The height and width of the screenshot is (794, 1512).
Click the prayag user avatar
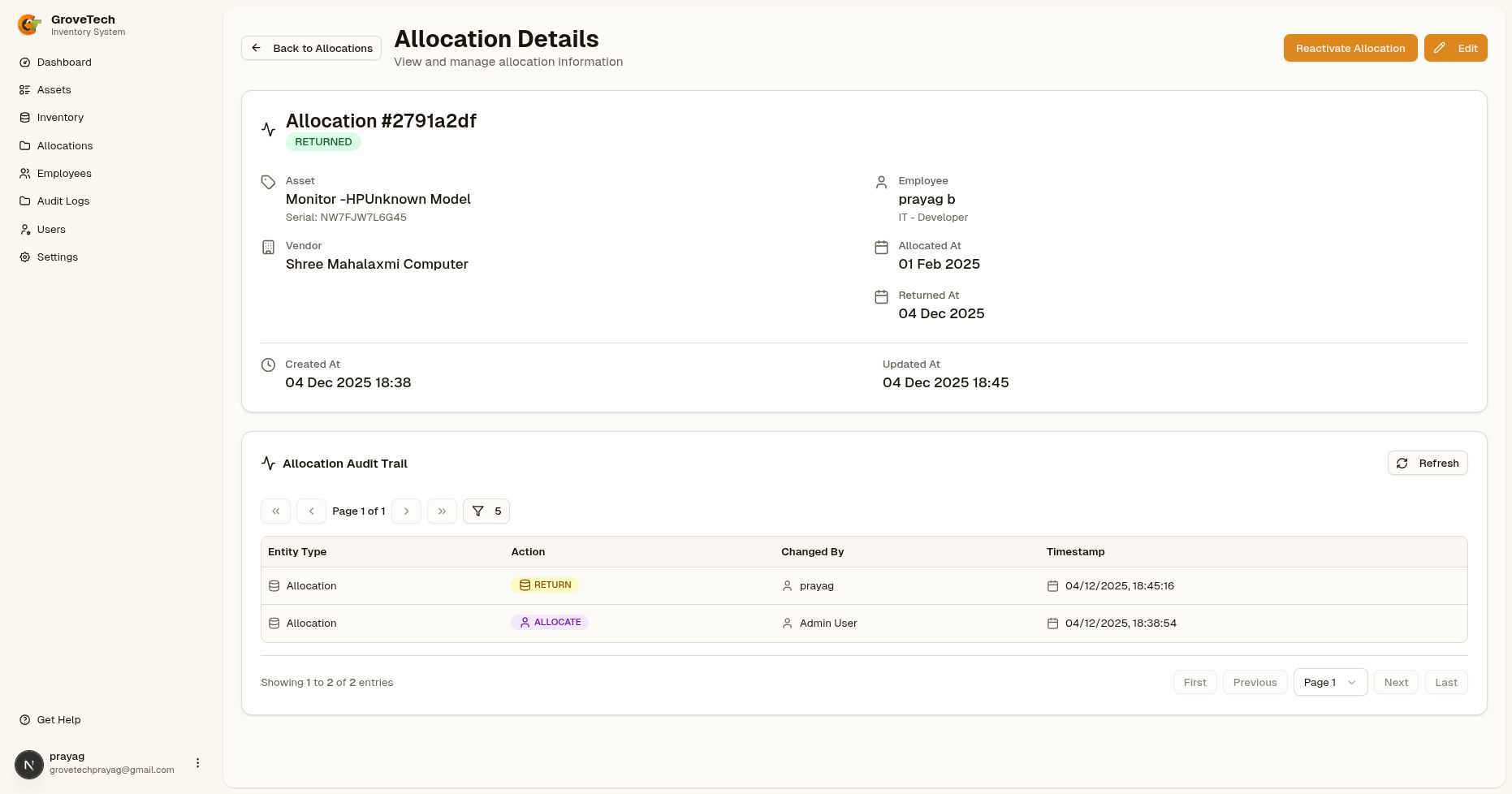(x=29, y=764)
